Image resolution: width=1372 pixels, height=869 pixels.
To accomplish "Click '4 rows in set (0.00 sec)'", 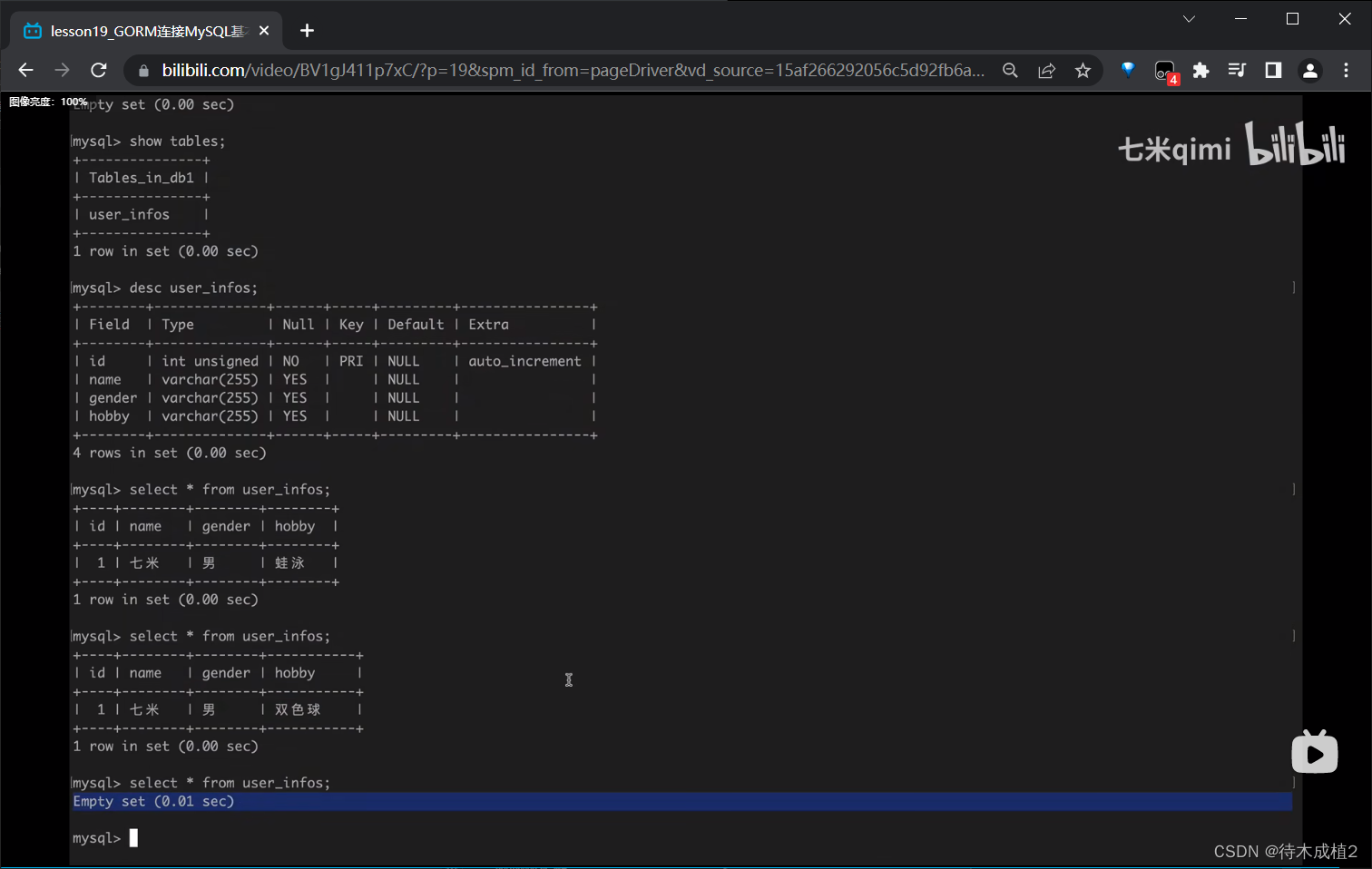I will click(170, 453).
